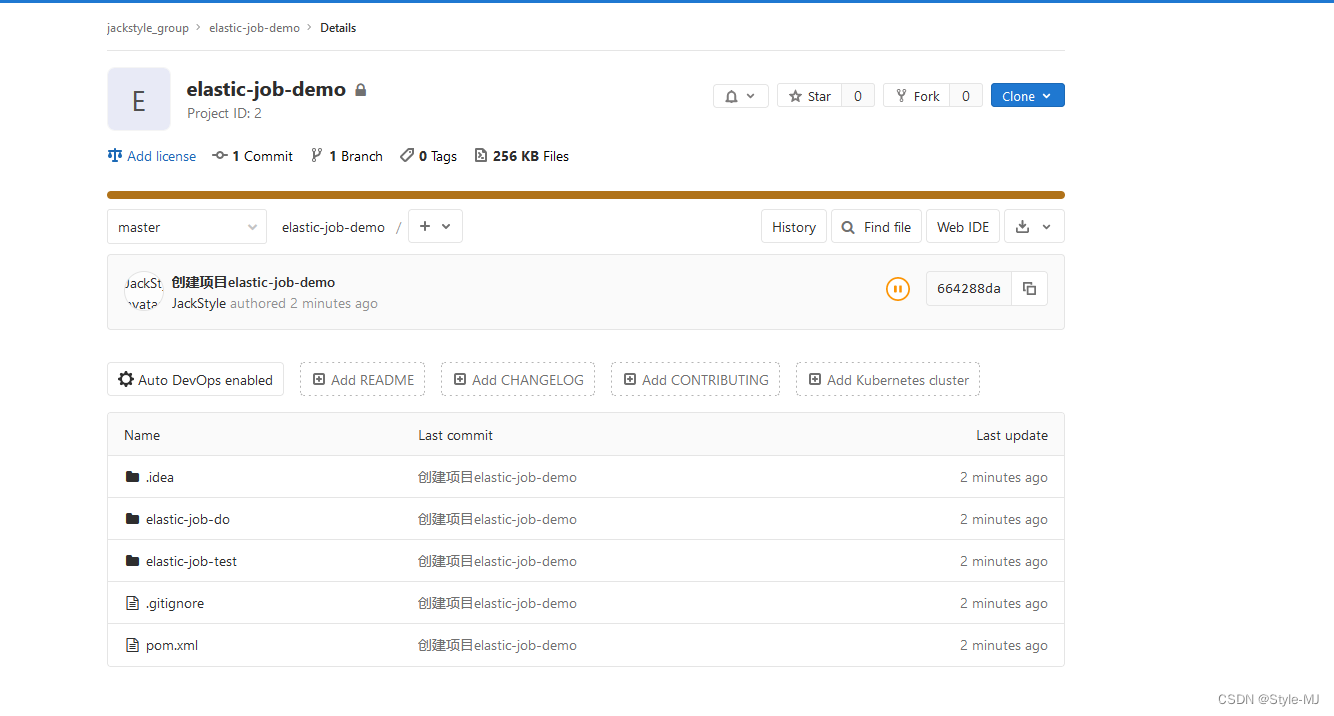Open the .gitignore file

tap(175, 603)
